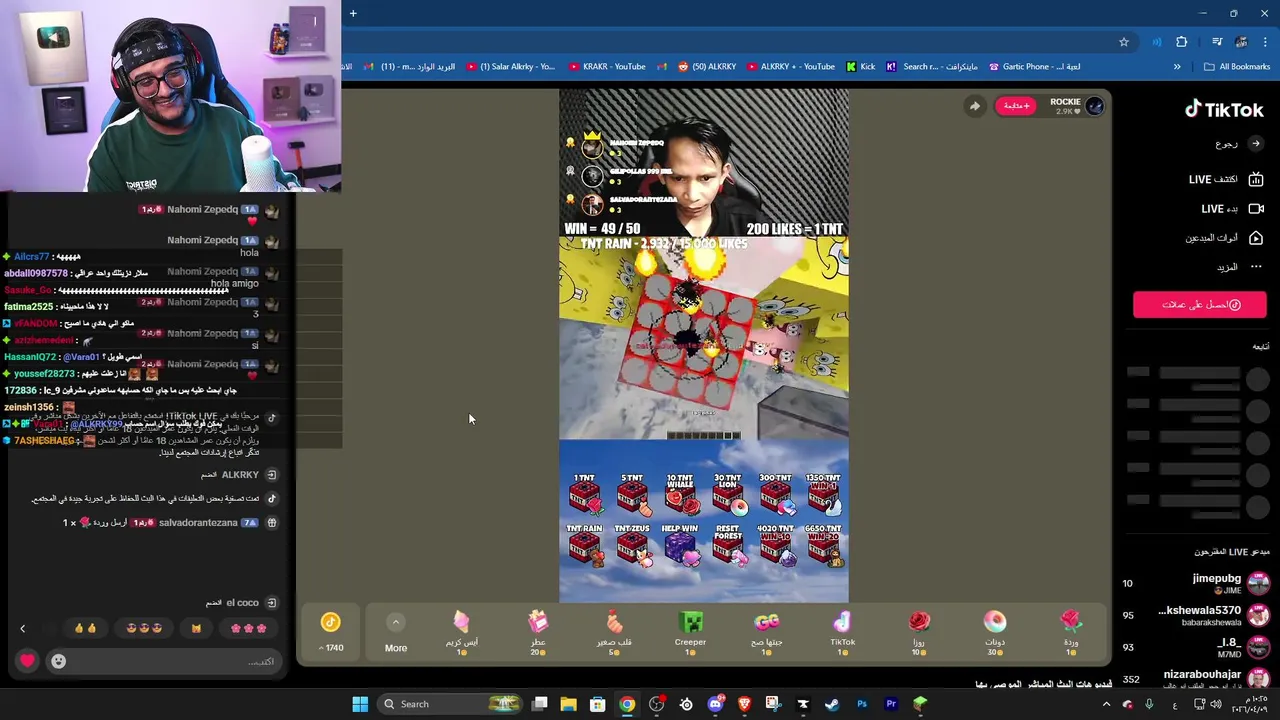
Task: Open the Gartic Phone bookmark
Action: click(x=1035, y=67)
